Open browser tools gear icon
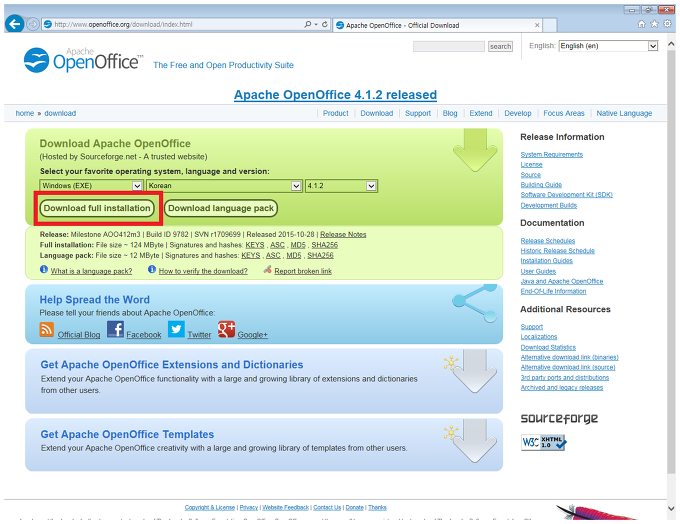Viewport: 680px width, 524px height. coord(667,24)
